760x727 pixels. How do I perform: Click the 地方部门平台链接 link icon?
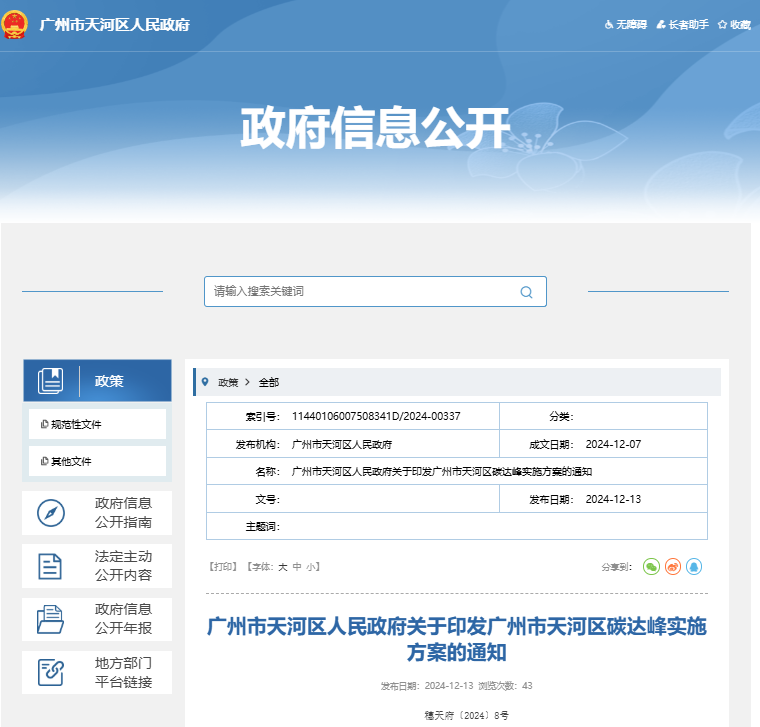[x=51, y=672]
